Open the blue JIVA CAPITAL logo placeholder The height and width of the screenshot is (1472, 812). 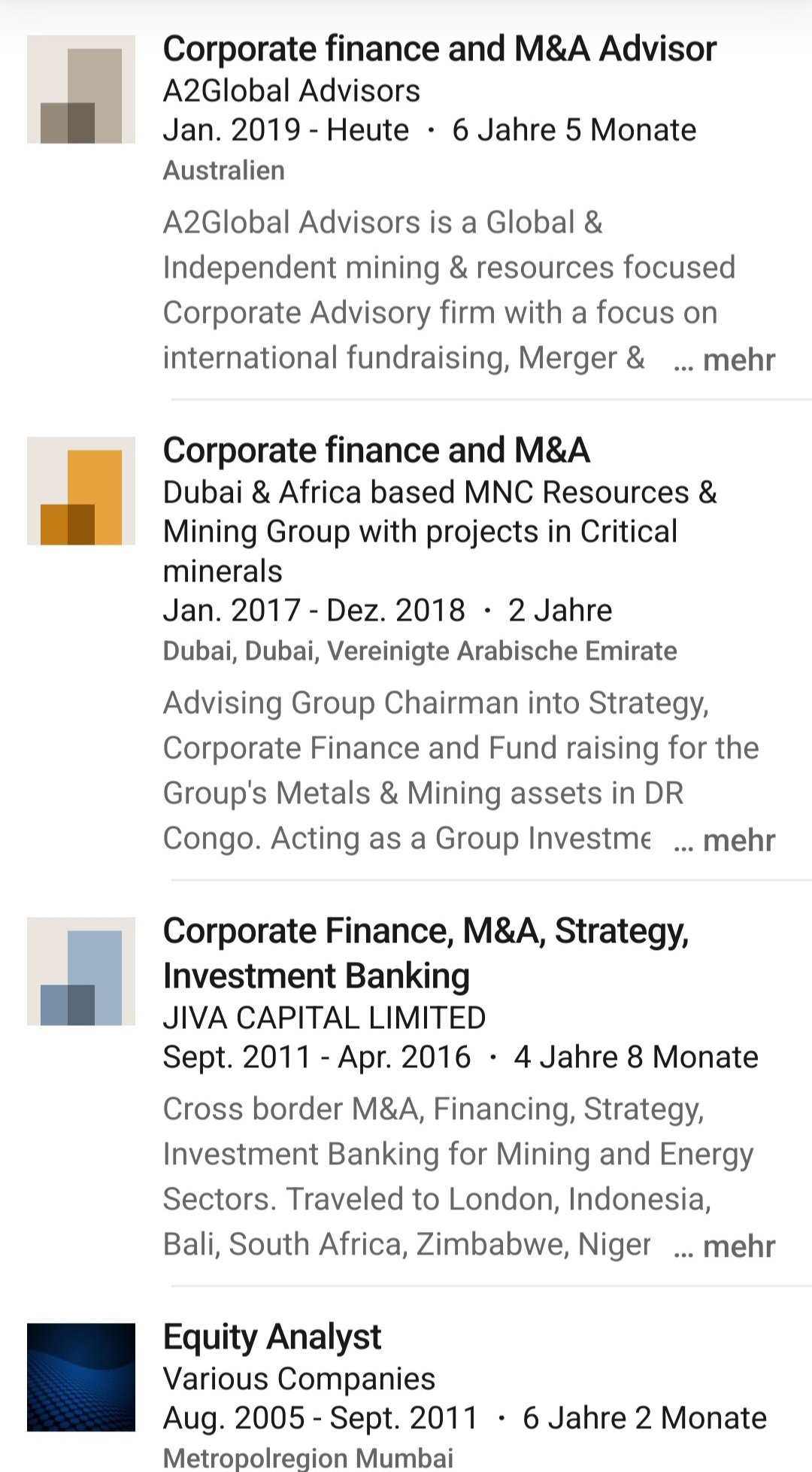click(x=81, y=971)
